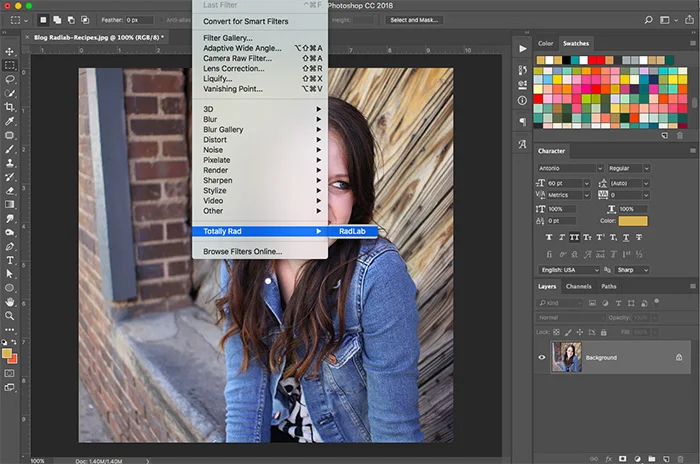Screen dimensions: 700x464
Task: Toggle Small Caps in Character panel
Action: coord(588,238)
